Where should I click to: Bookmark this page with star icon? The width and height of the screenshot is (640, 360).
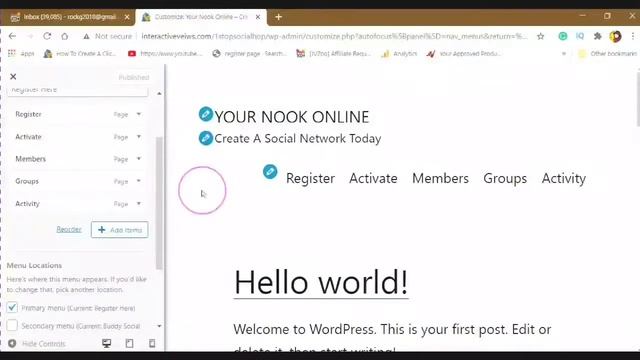(x=540, y=36)
